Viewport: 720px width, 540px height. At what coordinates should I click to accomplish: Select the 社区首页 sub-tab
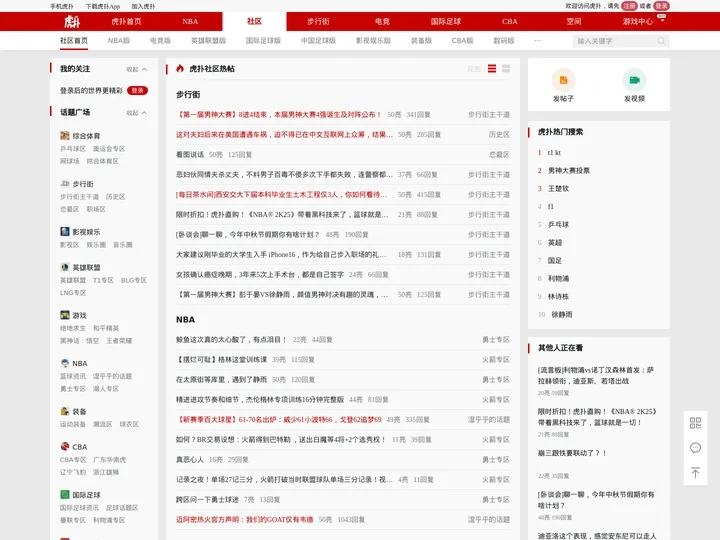[74, 40]
